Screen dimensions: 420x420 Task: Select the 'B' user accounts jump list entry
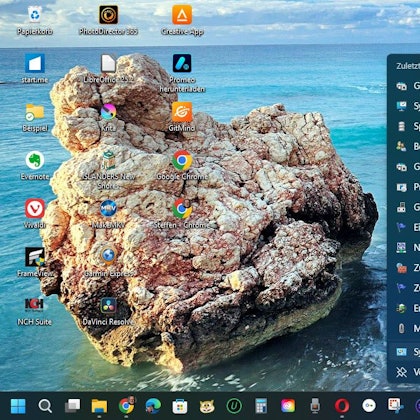coord(405,147)
